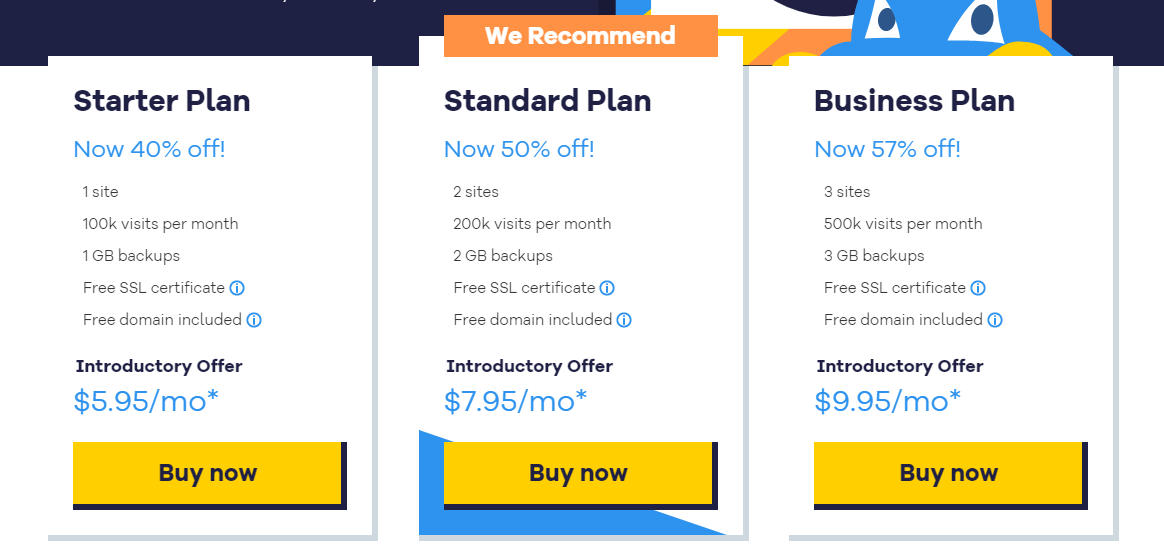Viewport: 1164px width, 558px height.
Task: Click info icon beside Starter Plan SSL certificate
Action: [237, 288]
